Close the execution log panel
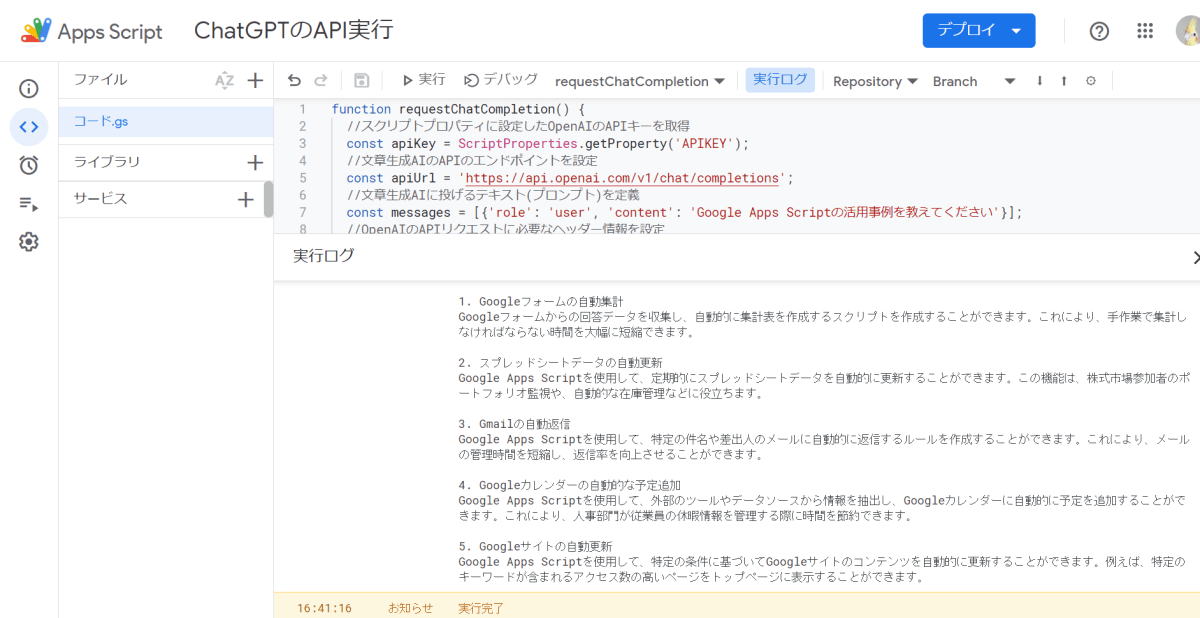This screenshot has height=618, width=1200. click(1195, 257)
